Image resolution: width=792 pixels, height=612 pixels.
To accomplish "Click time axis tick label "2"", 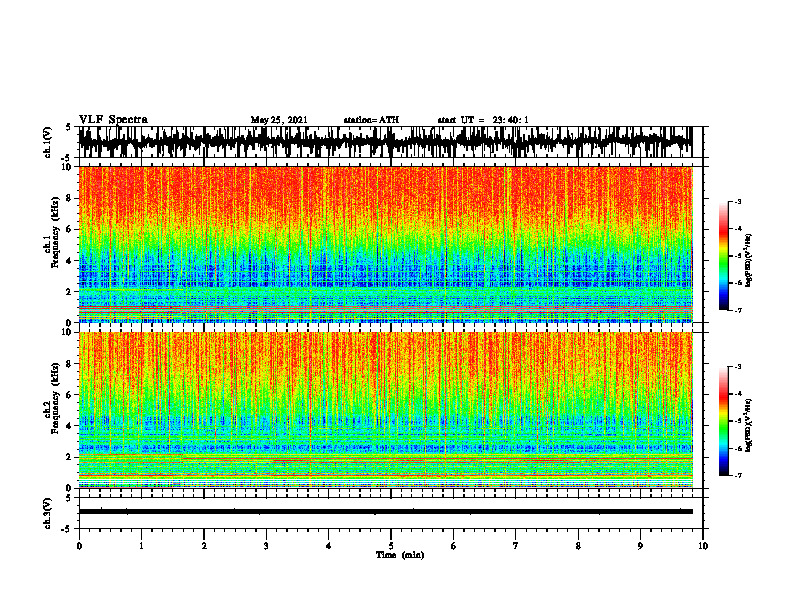I will coord(204,546).
